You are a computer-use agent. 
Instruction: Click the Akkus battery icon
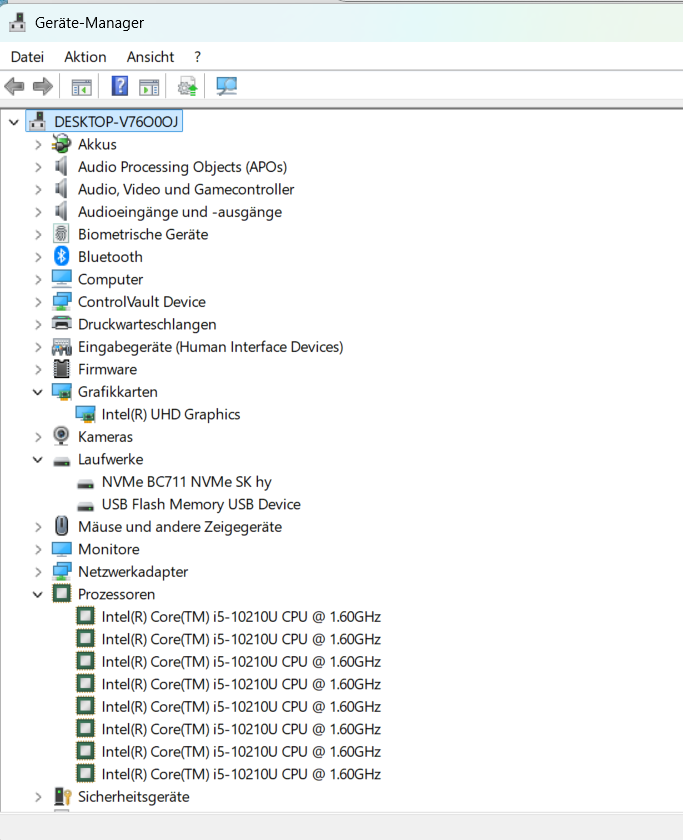(x=62, y=144)
